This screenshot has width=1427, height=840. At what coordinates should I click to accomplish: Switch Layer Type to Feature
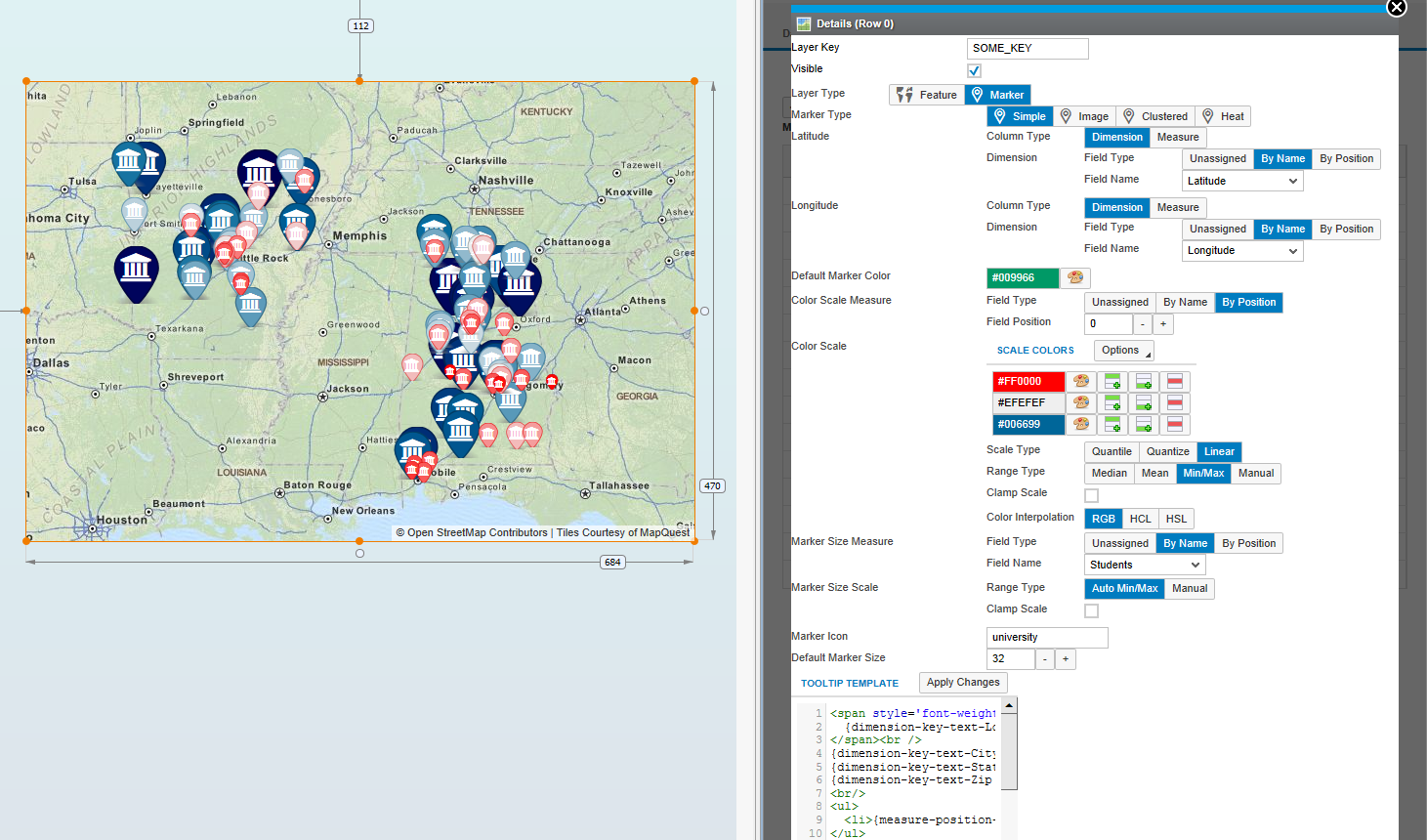927,96
